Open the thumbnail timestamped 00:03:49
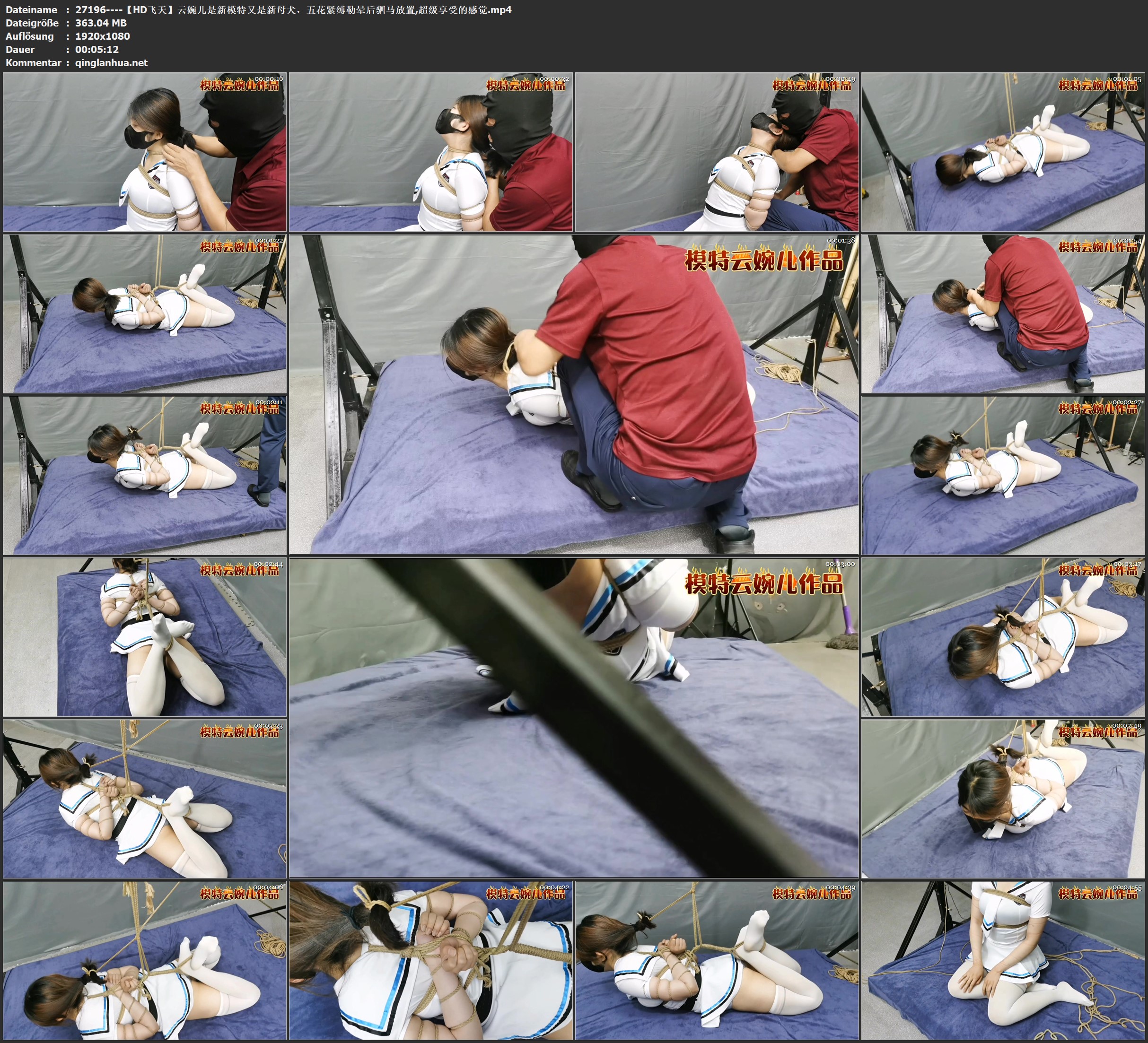 click(1003, 799)
